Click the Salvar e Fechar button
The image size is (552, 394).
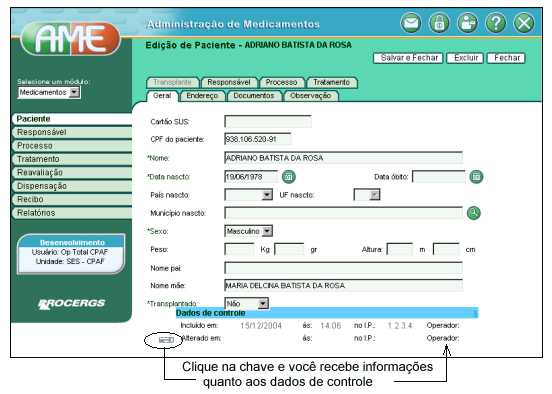409,58
